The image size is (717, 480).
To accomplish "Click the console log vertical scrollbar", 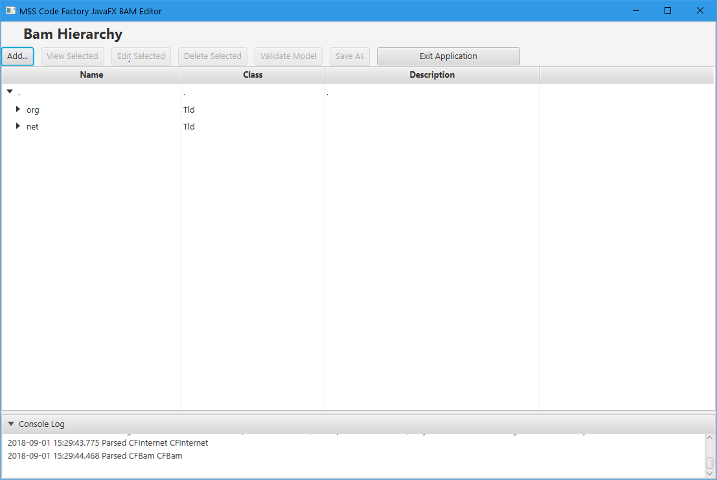I will pyautogui.click(x=710, y=455).
